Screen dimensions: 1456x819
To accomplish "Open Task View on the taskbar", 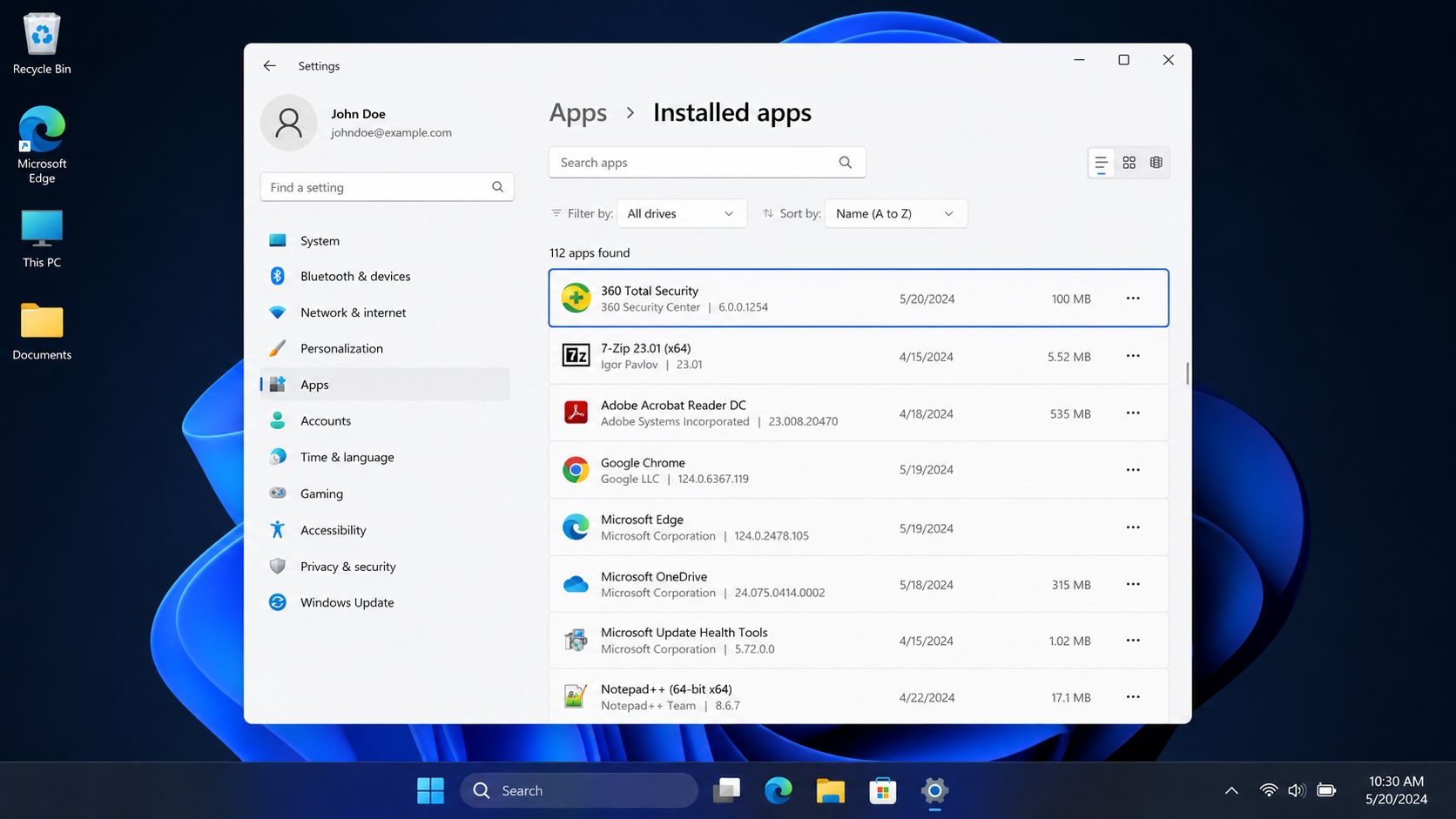I will click(x=726, y=790).
